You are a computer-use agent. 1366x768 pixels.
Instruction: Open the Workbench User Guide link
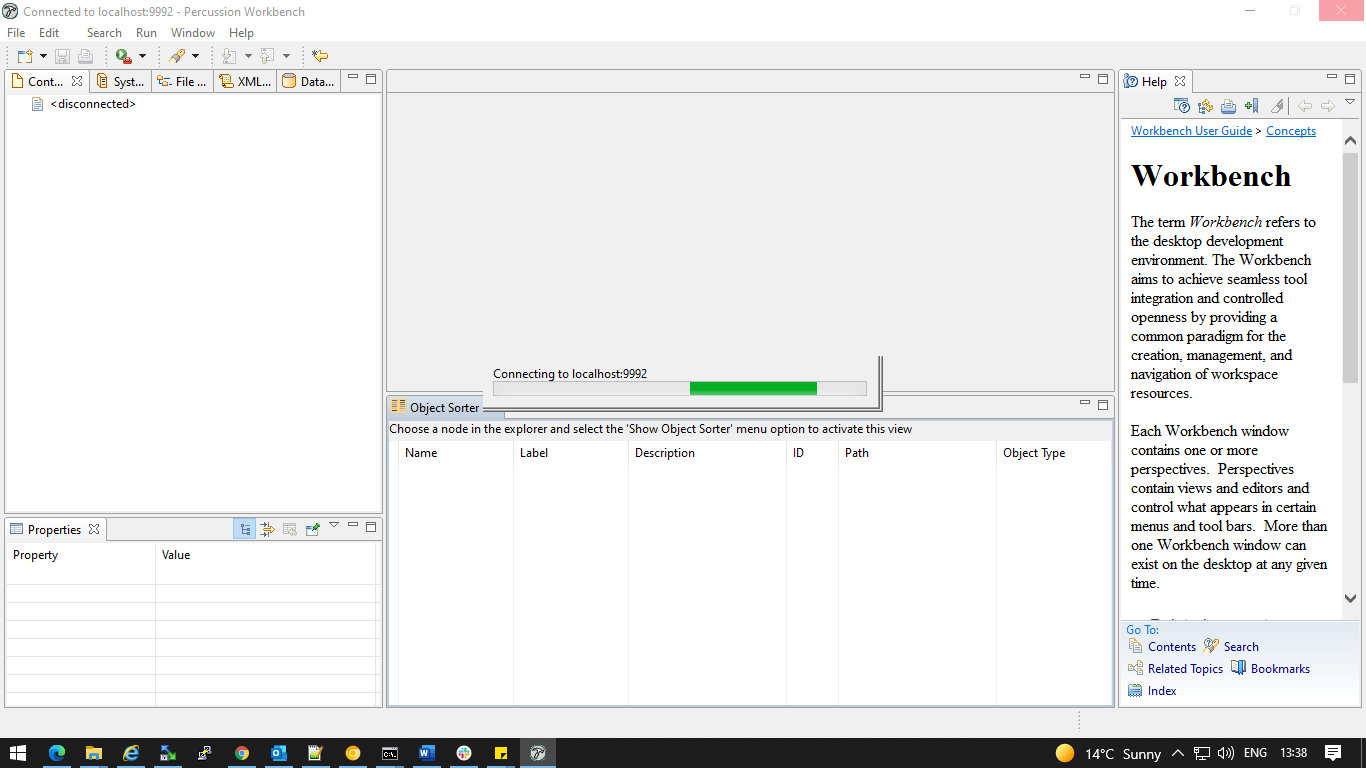click(x=1191, y=130)
